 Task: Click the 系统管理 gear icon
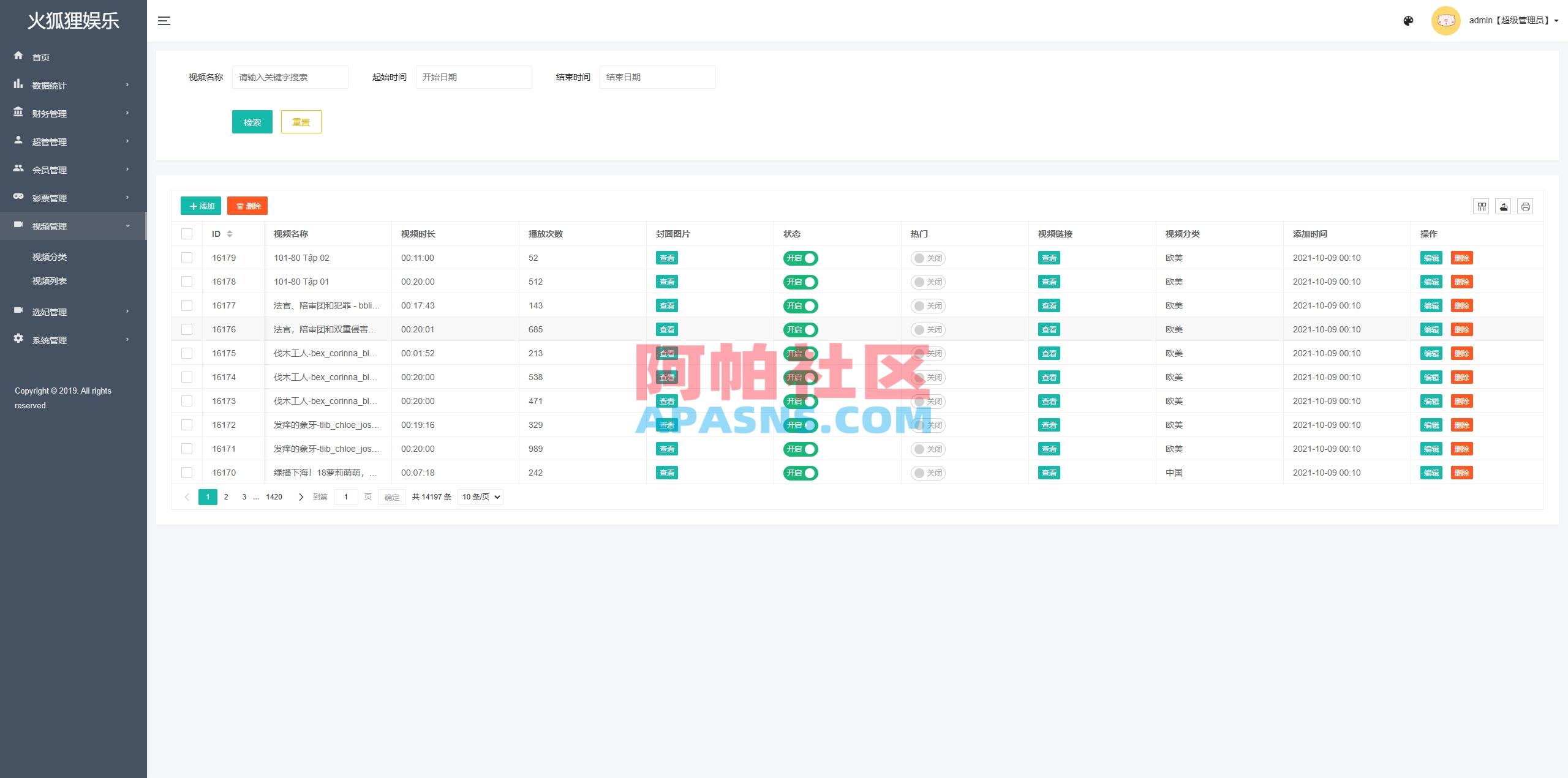(18, 339)
